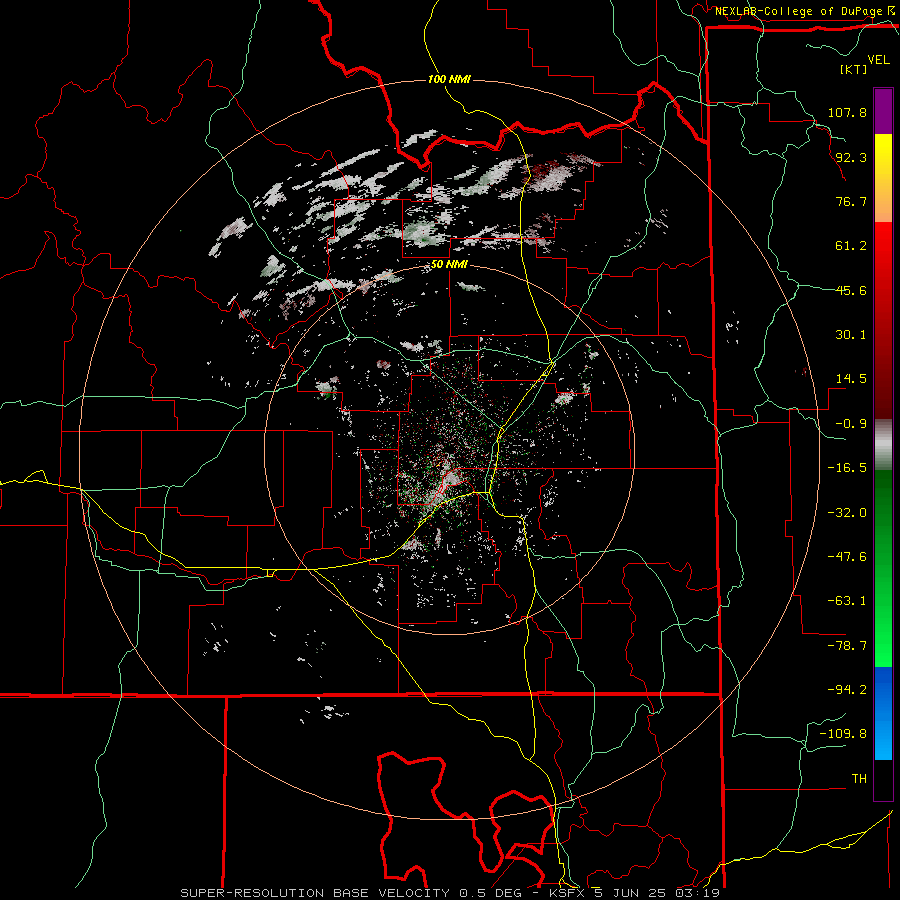The height and width of the screenshot is (900, 900).
Task: Click the purple top segment of color bar
Action: point(883,111)
